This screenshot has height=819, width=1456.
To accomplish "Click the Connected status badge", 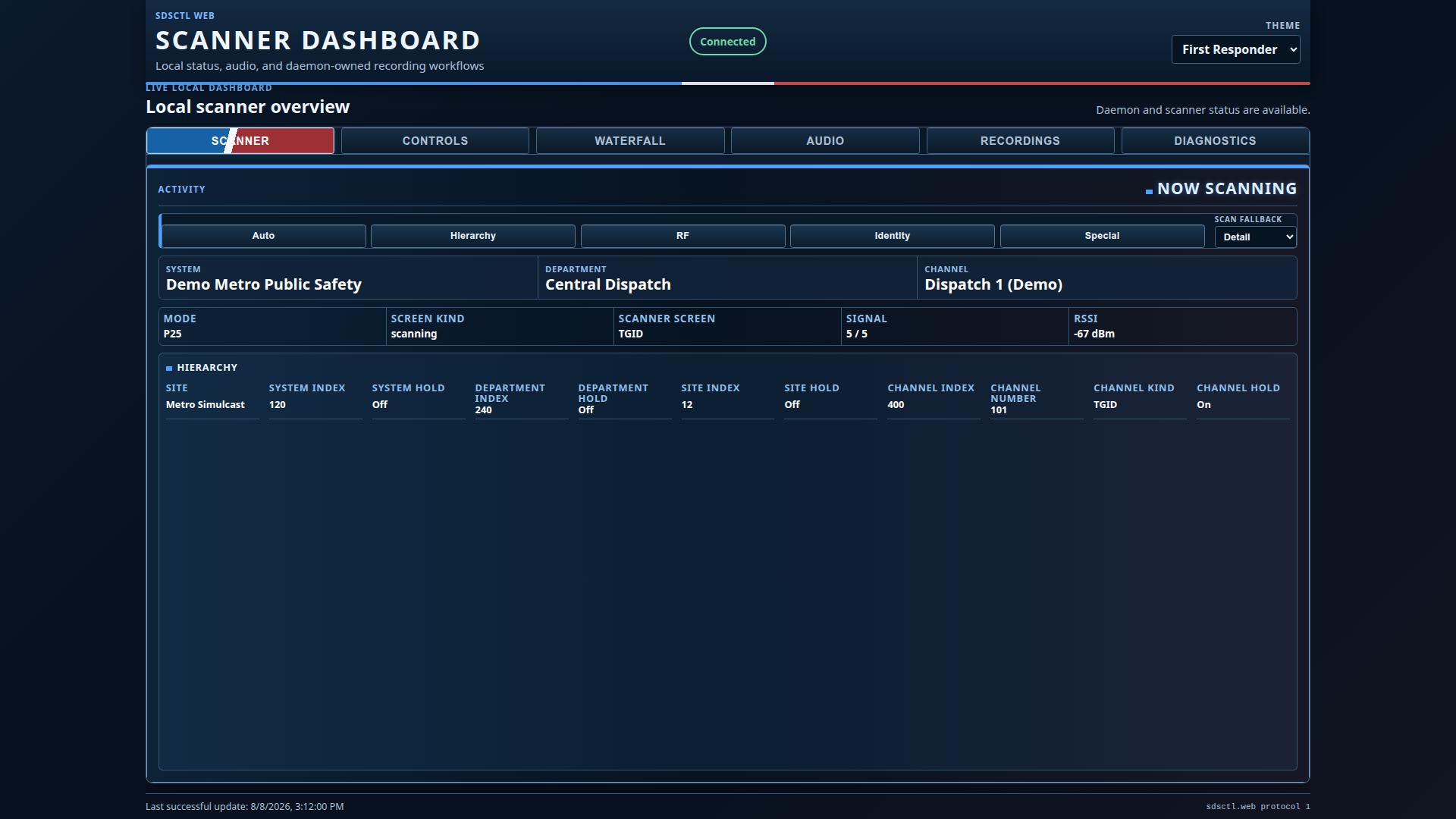I will pos(727,42).
